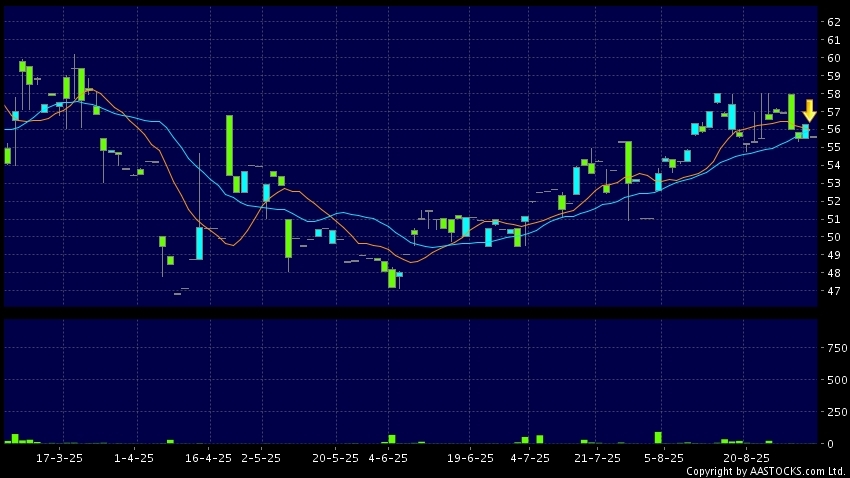Click the 2-5-25 date label

261,458
